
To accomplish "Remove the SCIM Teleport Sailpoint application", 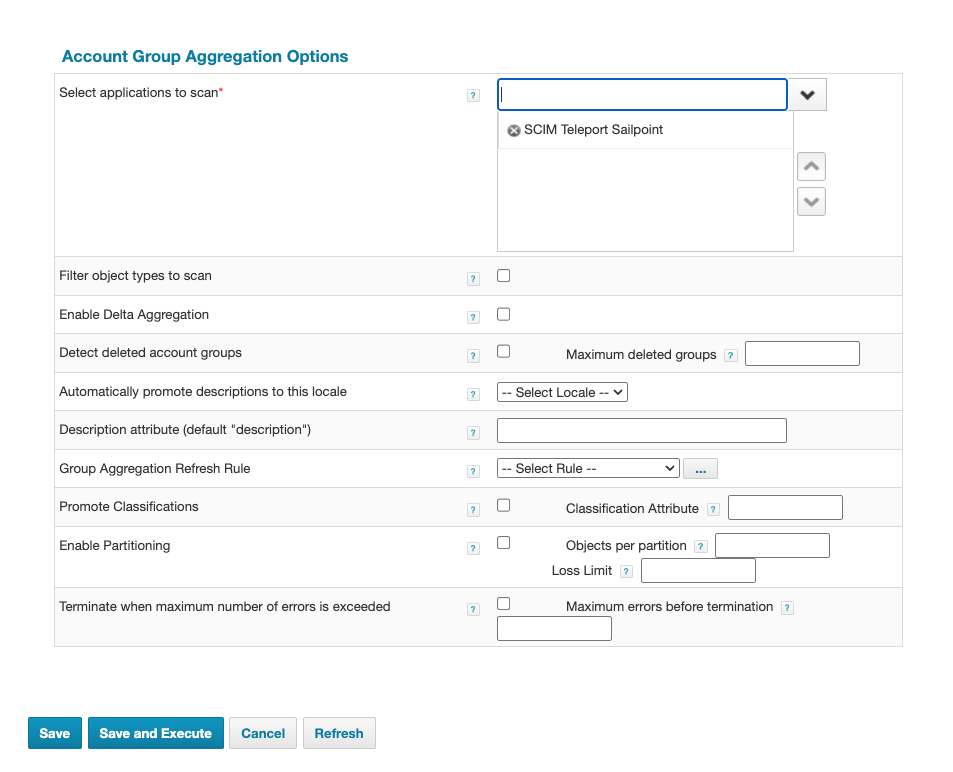I will click(513, 130).
